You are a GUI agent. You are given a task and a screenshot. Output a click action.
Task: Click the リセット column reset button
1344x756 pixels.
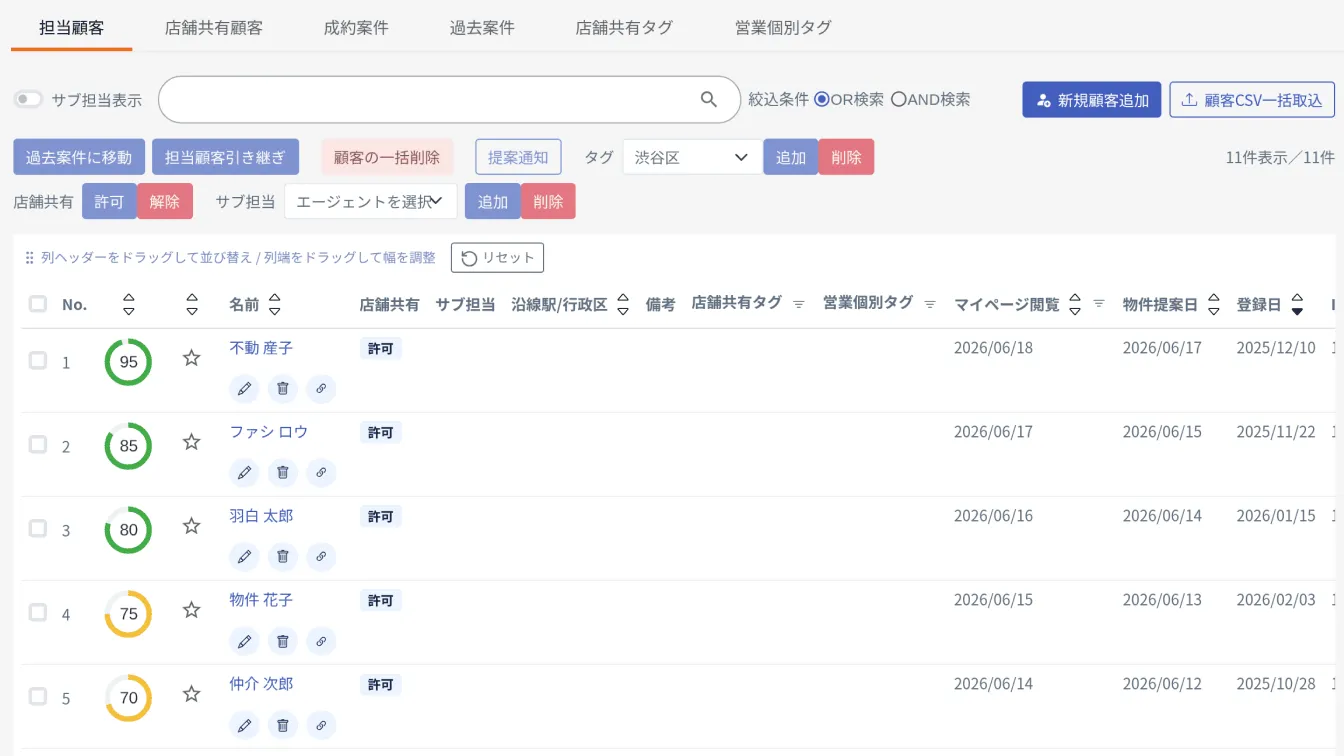[497, 257]
